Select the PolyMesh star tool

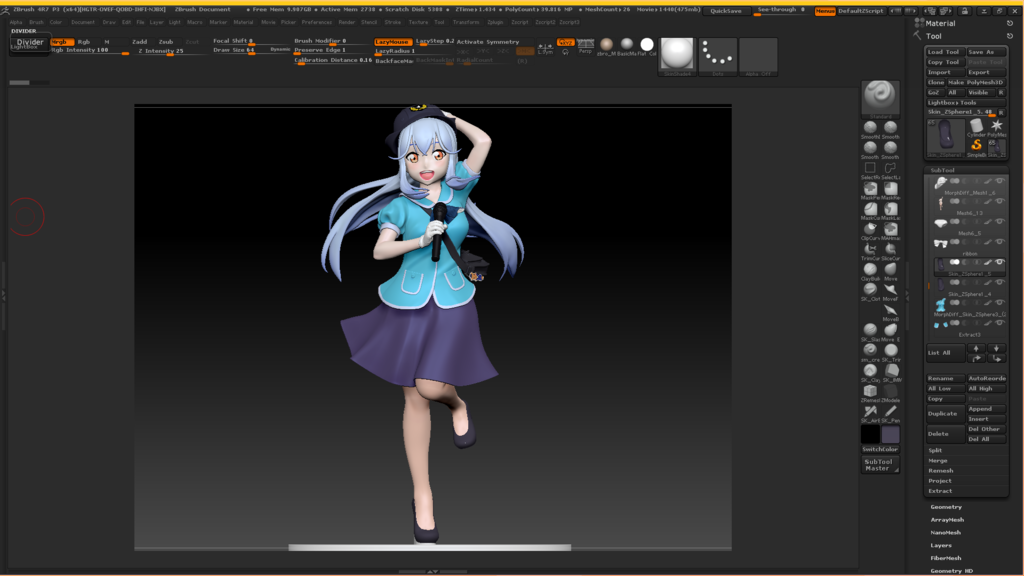click(x=997, y=126)
